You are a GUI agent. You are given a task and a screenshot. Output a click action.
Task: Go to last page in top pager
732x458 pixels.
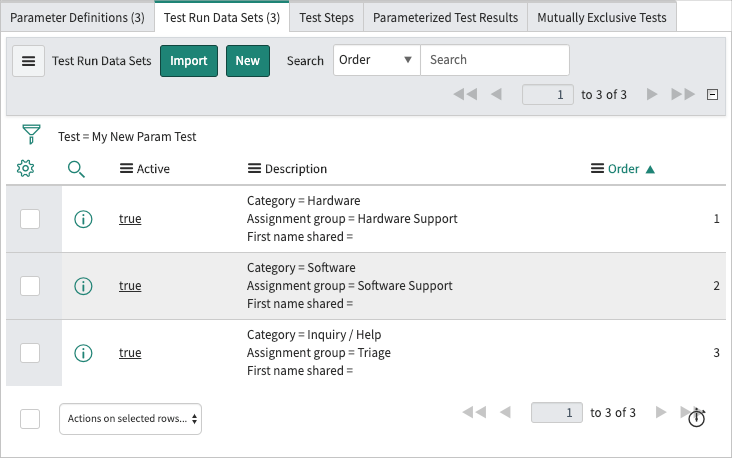pos(683,94)
